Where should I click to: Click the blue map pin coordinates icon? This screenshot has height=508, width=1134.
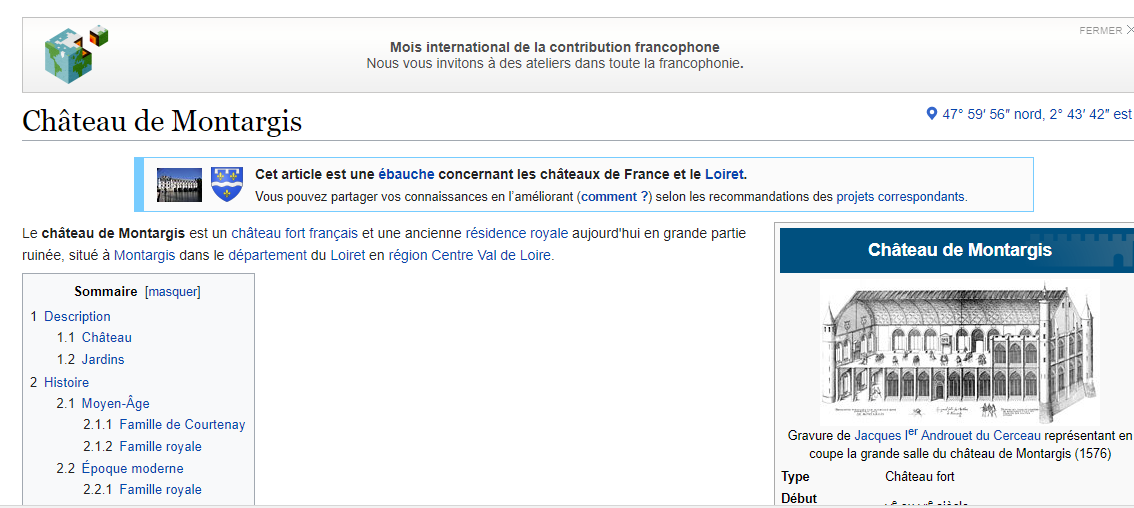pyautogui.click(x=932, y=114)
